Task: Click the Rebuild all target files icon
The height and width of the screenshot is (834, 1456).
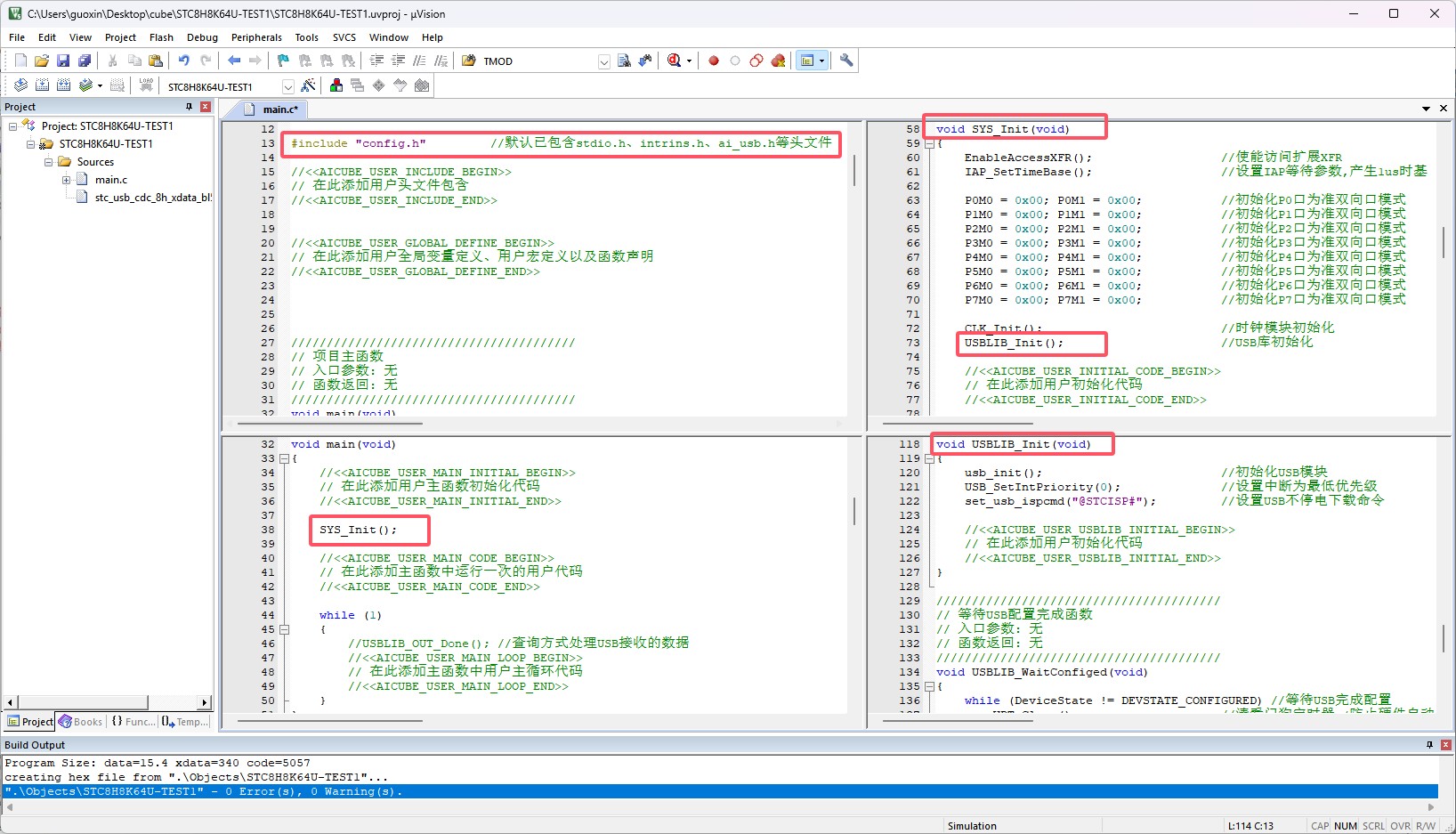Action: (x=63, y=85)
